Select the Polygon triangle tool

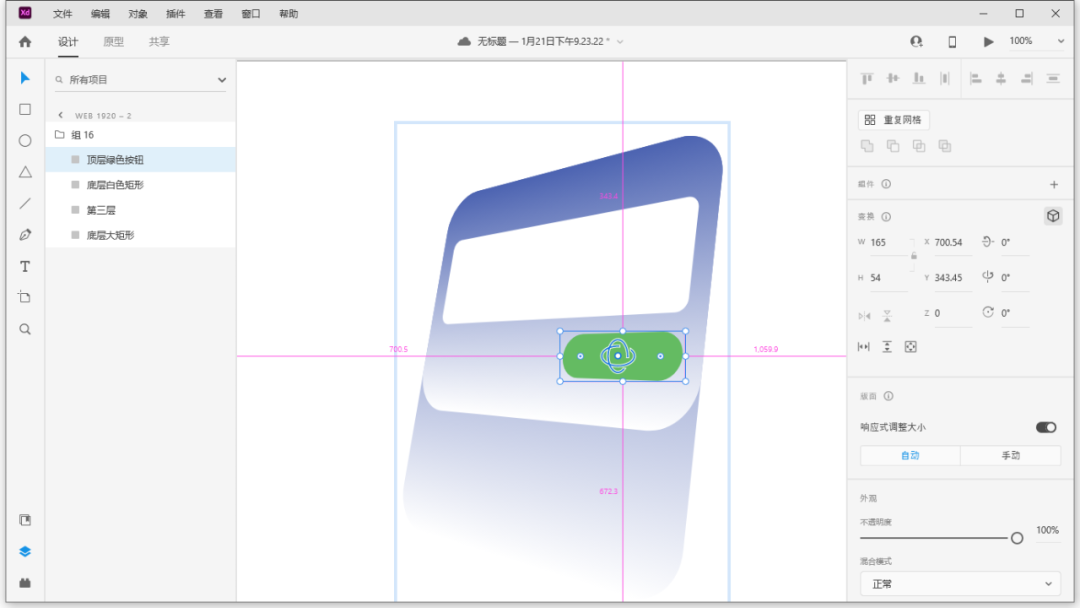point(25,172)
